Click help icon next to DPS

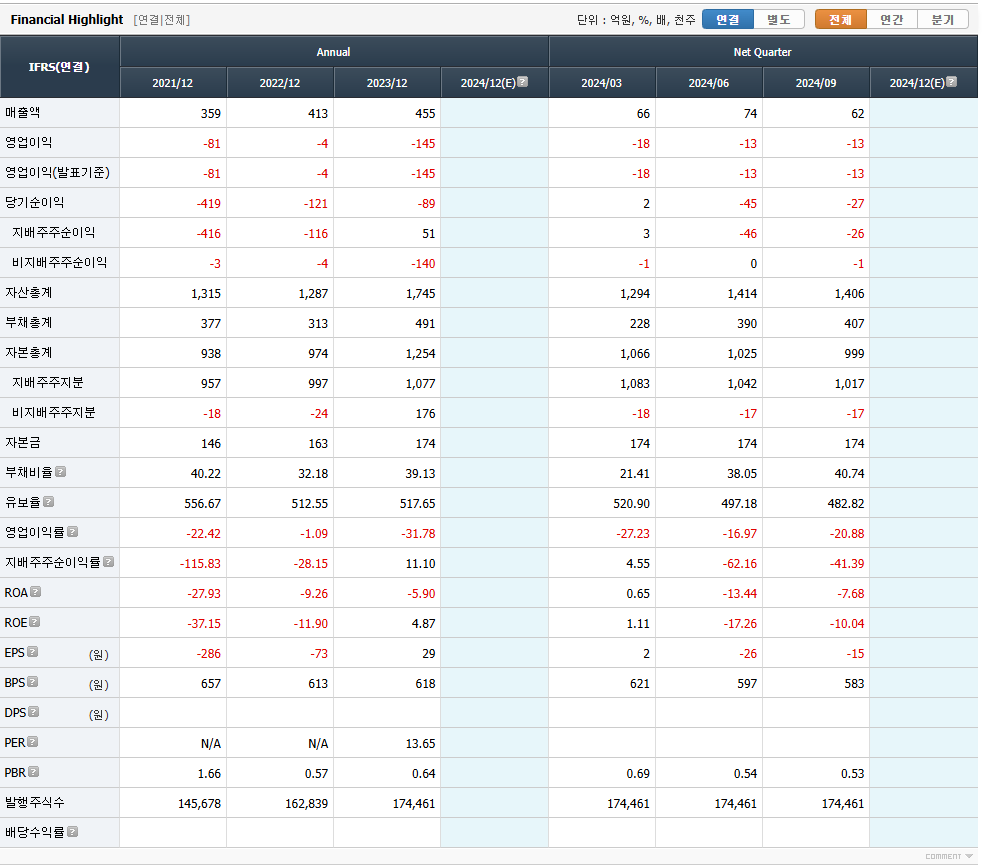coord(34,713)
